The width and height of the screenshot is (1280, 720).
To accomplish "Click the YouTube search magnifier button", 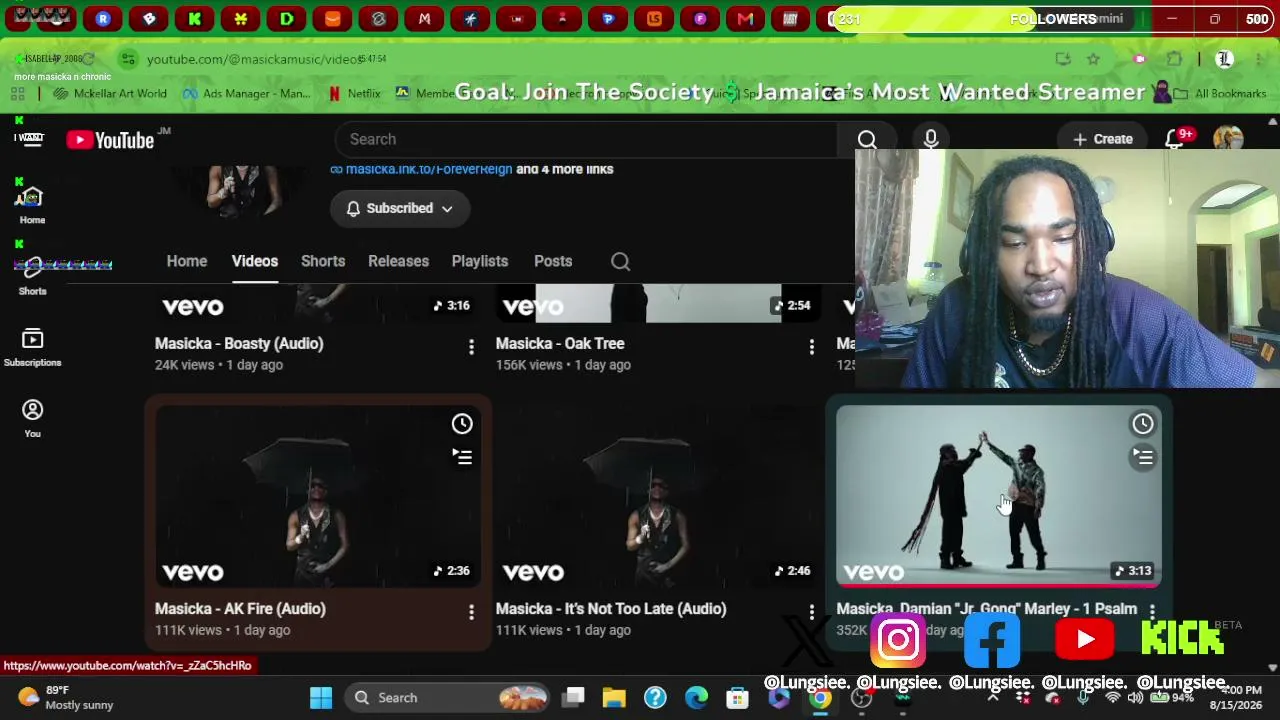I will [867, 139].
